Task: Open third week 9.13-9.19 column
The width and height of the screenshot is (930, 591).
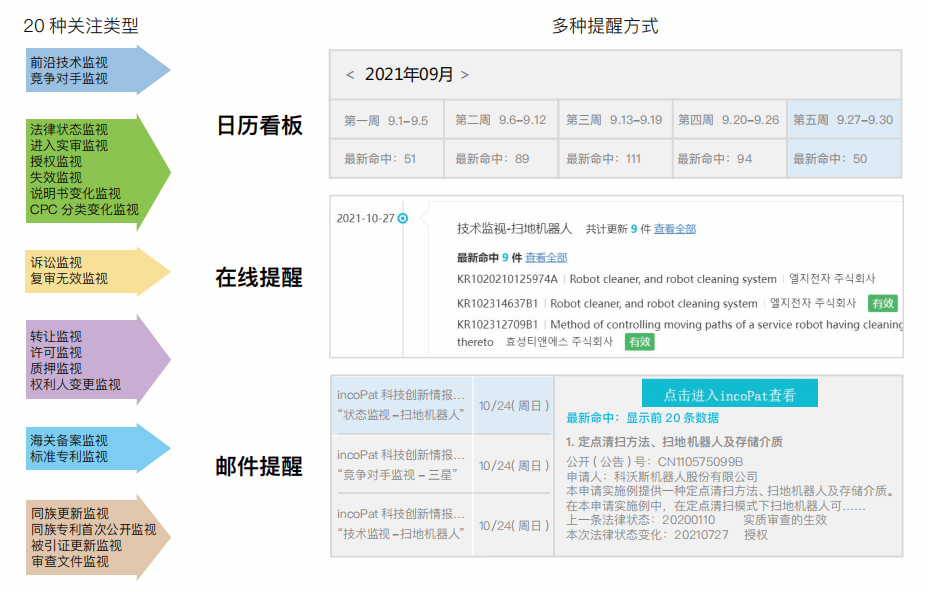Action: [x=614, y=120]
